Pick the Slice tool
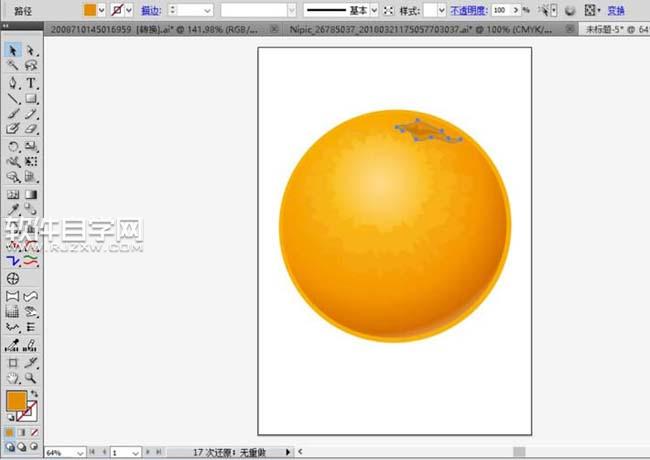 coord(31,363)
